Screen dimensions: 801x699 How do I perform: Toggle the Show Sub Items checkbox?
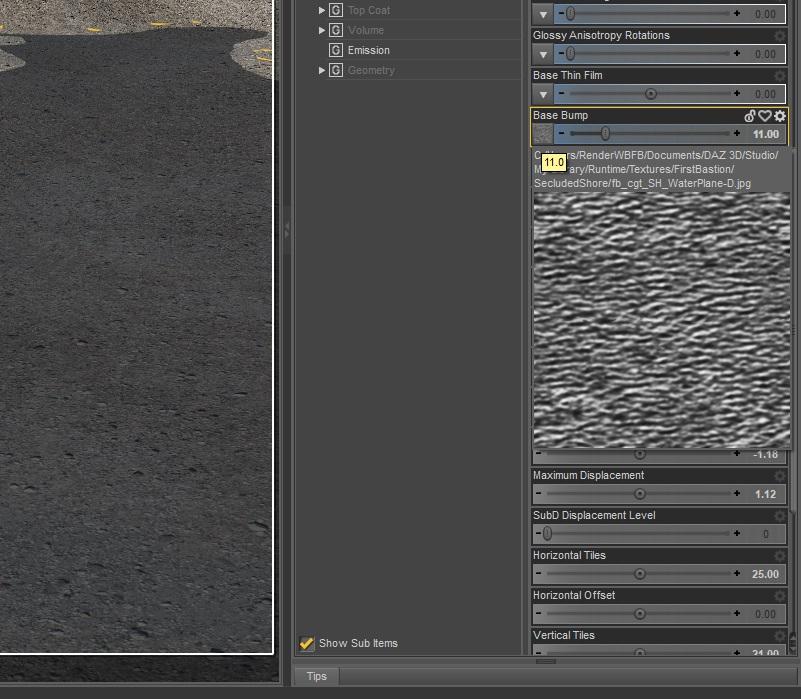(307, 643)
